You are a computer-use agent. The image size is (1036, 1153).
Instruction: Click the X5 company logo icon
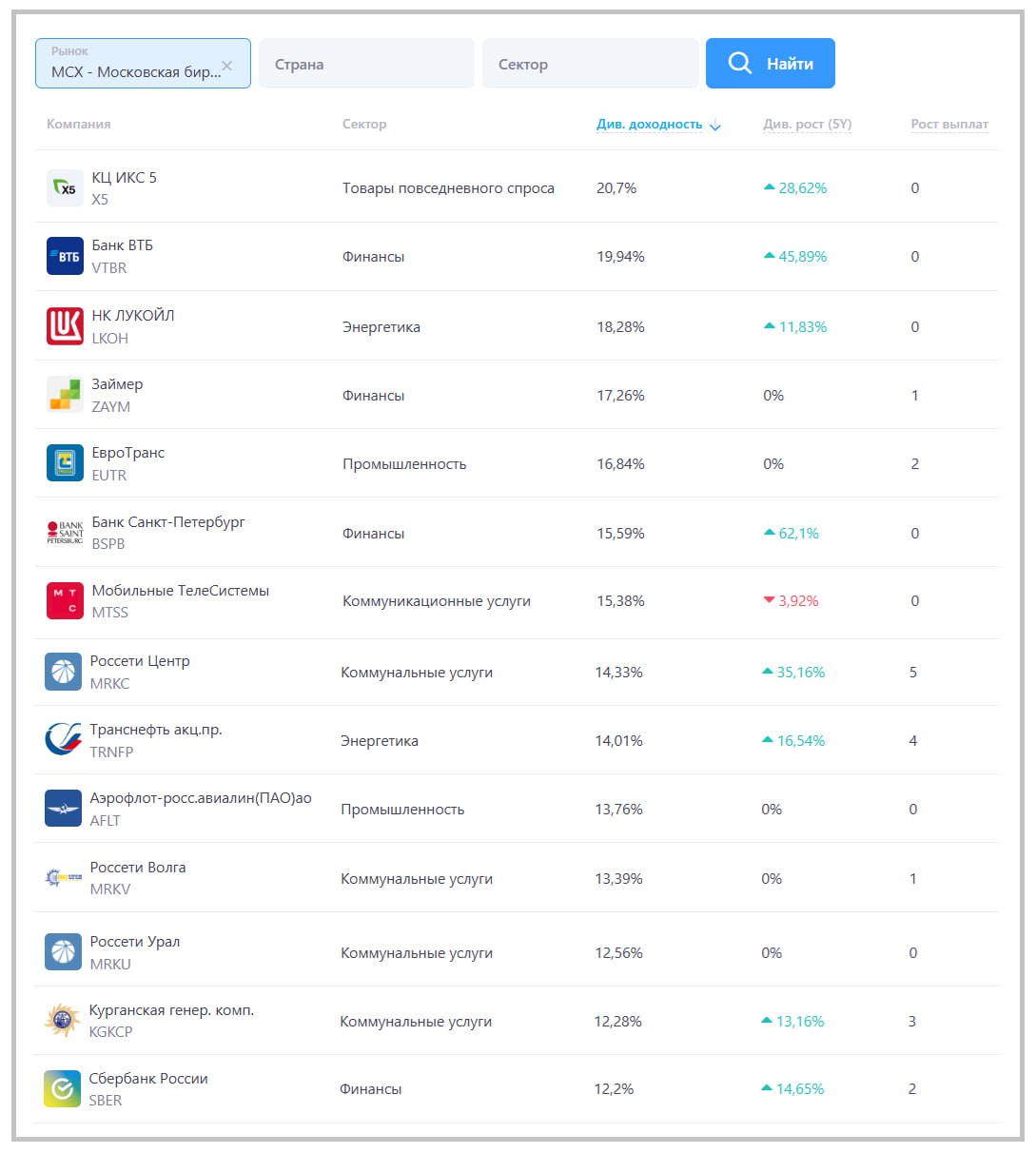(x=65, y=188)
